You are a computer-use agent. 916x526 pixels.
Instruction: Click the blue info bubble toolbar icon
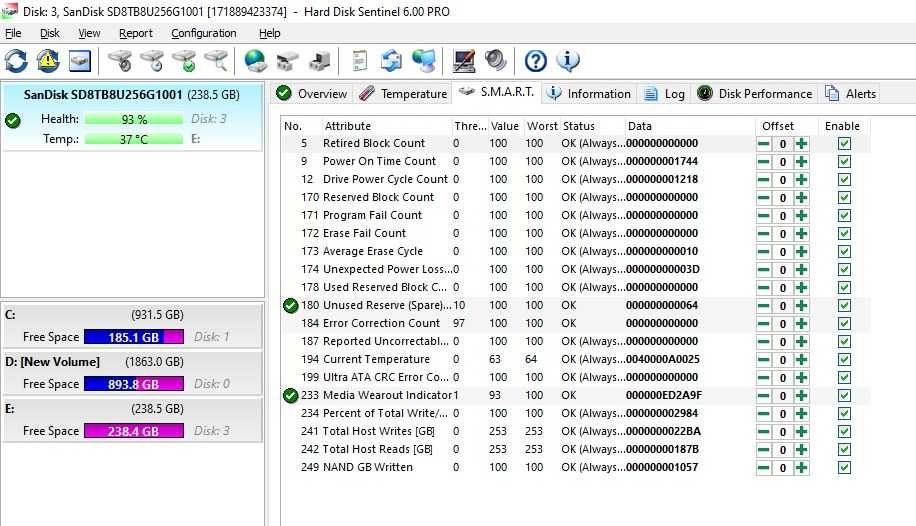tap(568, 61)
